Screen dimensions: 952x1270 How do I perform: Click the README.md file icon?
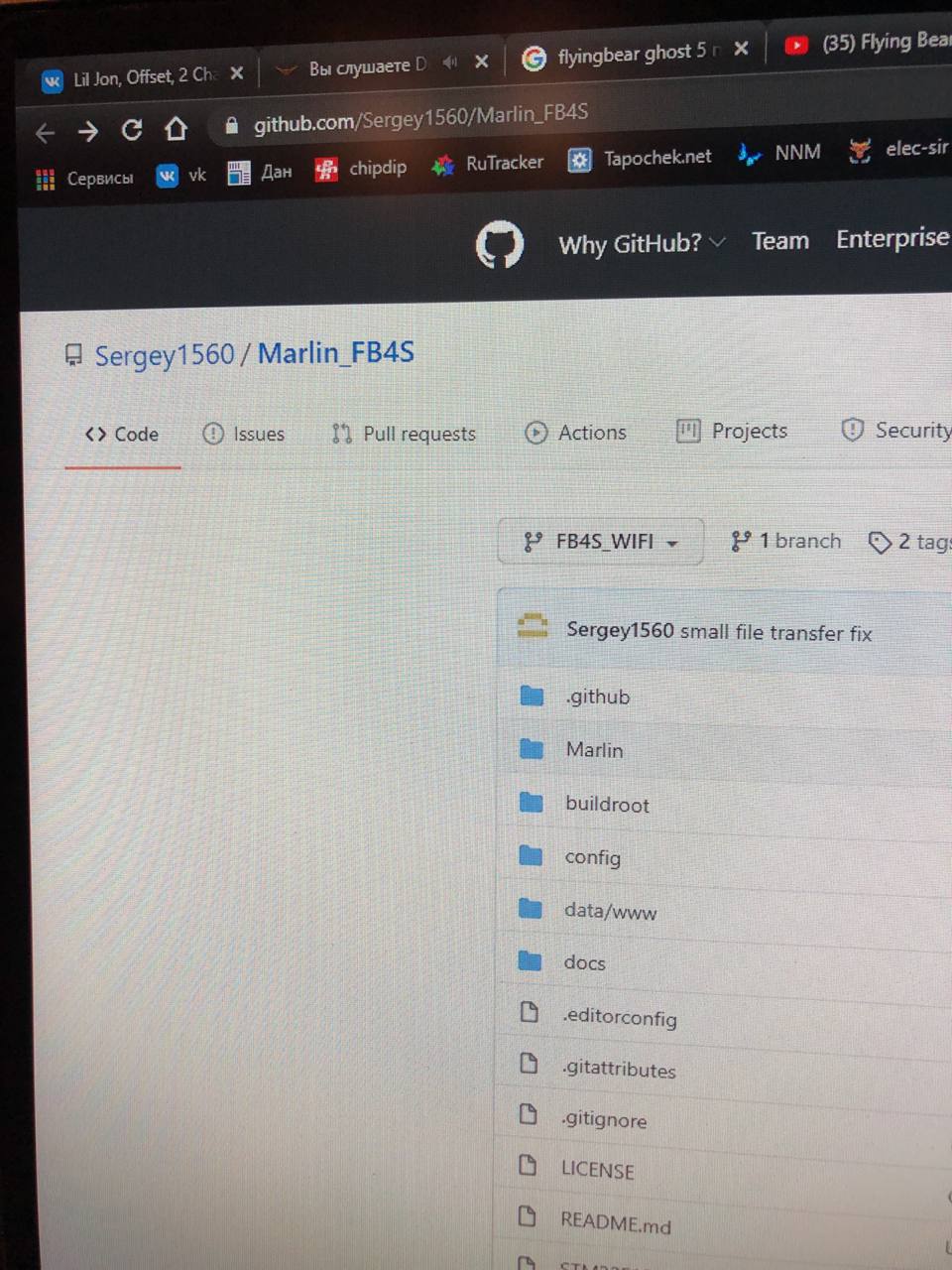coord(528,1215)
